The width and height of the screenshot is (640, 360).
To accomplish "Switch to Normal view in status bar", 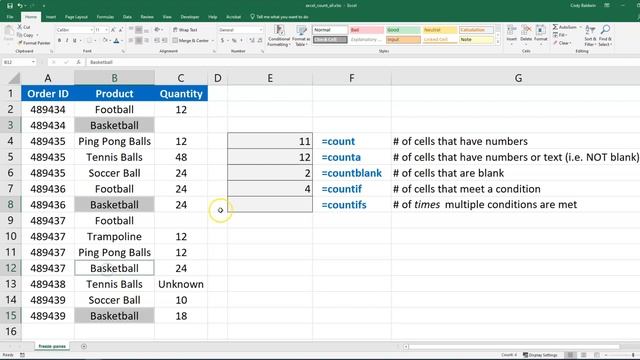I will tap(571, 355).
